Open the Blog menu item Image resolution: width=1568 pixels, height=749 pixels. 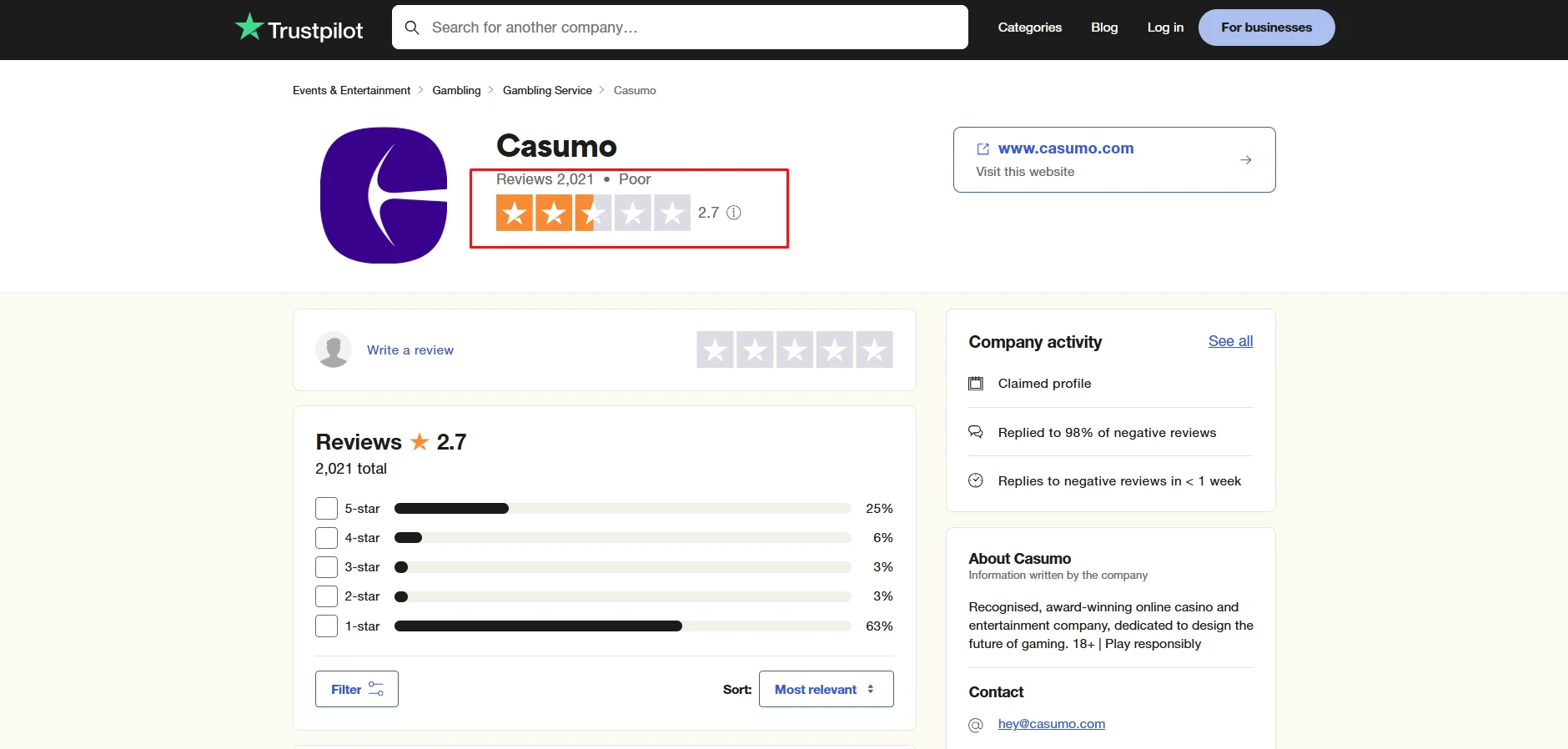tap(1104, 28)
